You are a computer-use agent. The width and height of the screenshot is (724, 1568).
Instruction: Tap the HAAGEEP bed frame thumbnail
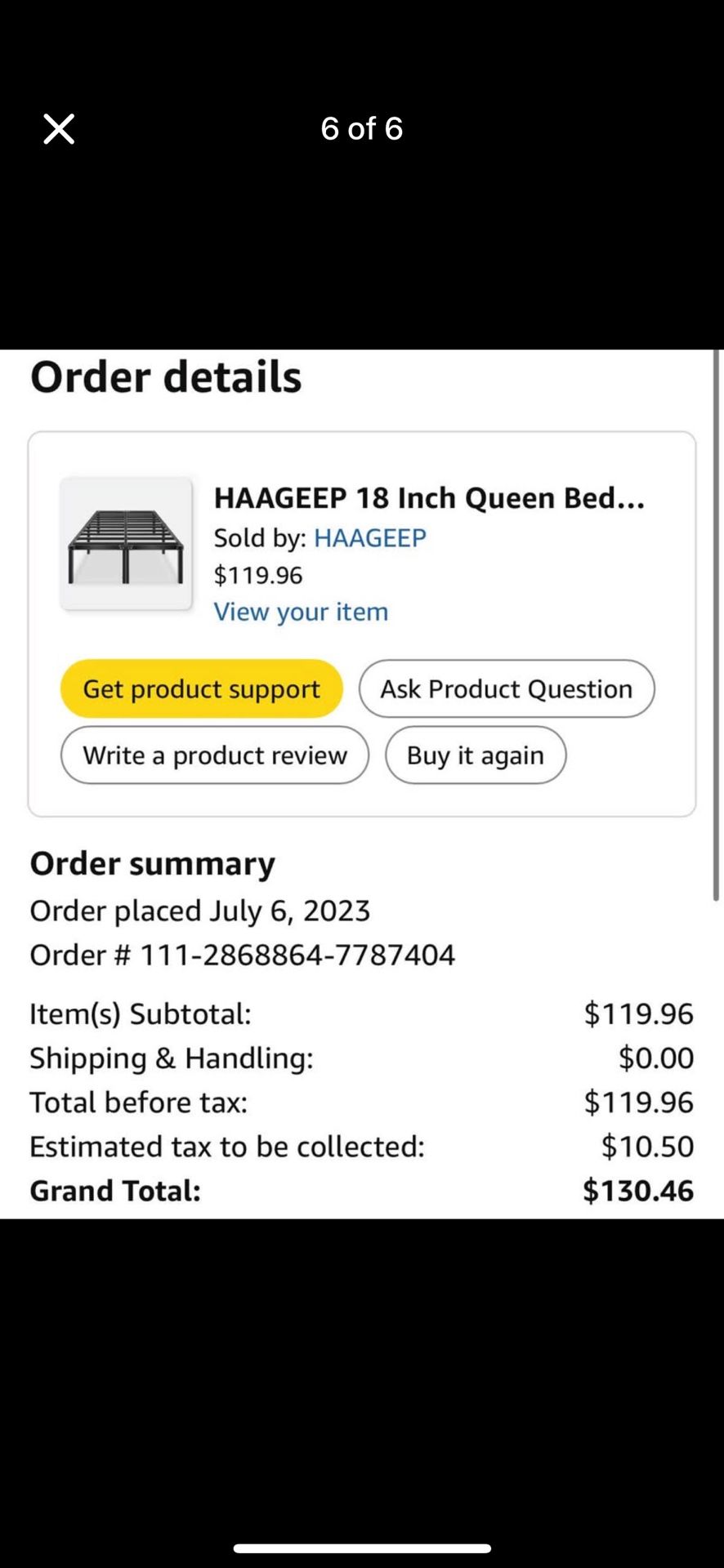[x=126, y=544]
